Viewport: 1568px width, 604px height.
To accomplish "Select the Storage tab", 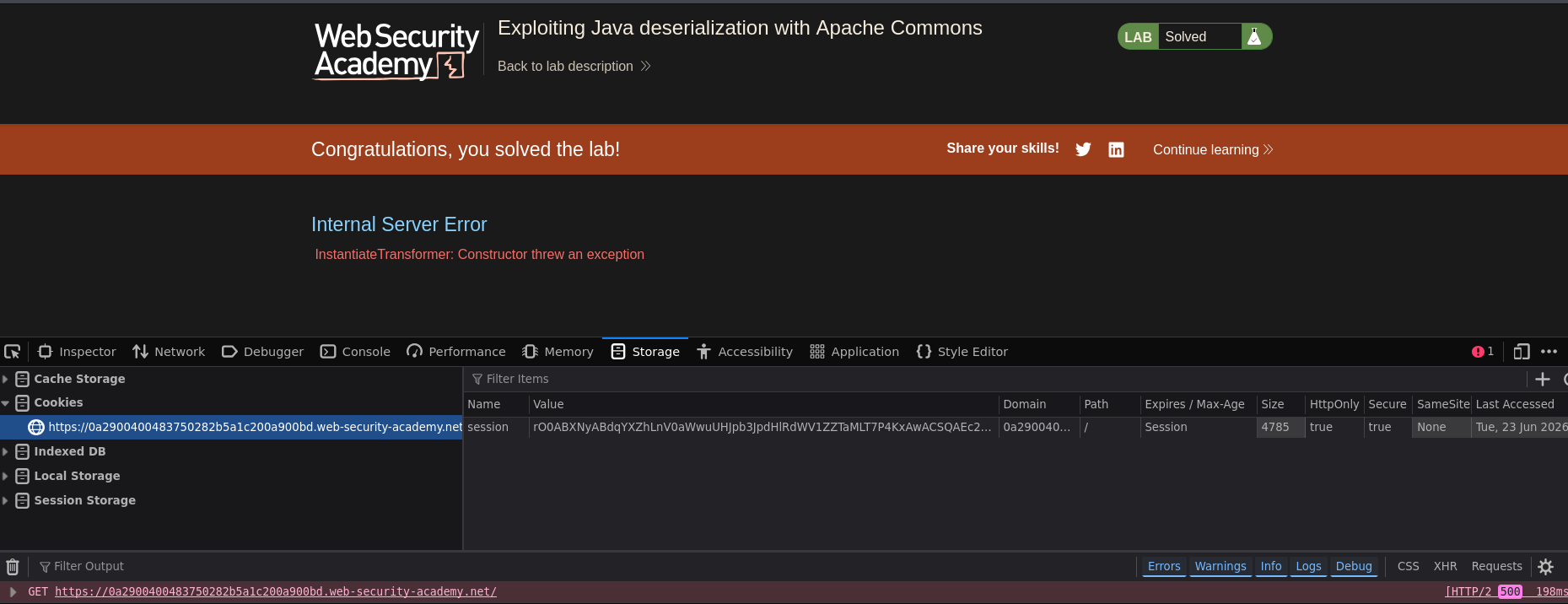I will pyautogui.click(x=645, y=352).
